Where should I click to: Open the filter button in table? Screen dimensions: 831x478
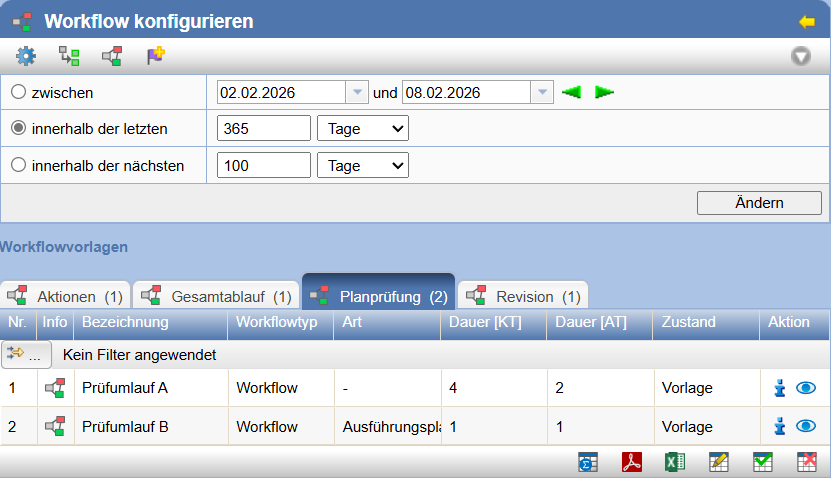(x=27, y=354)
